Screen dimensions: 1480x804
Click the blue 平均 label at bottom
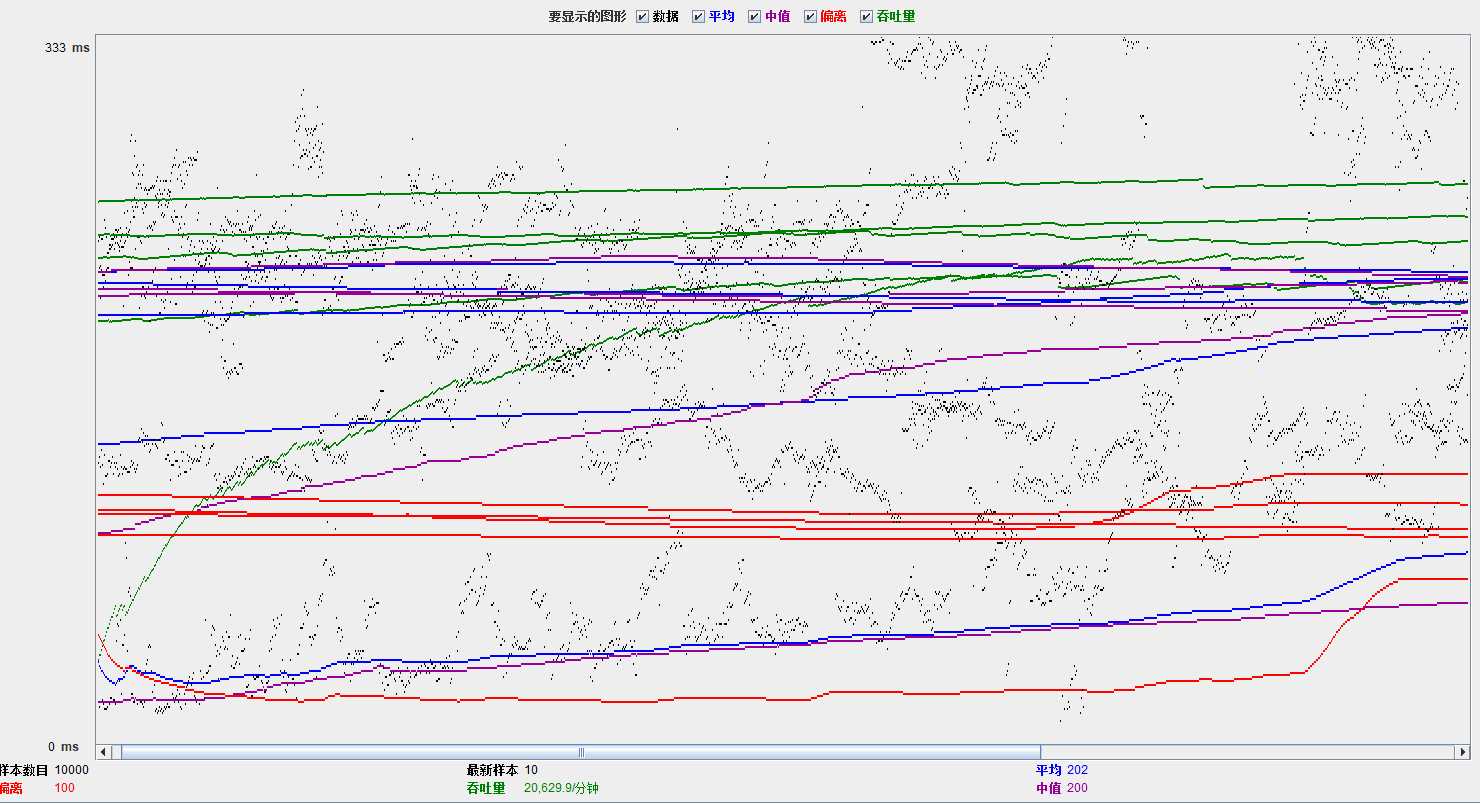(1048, 770)
